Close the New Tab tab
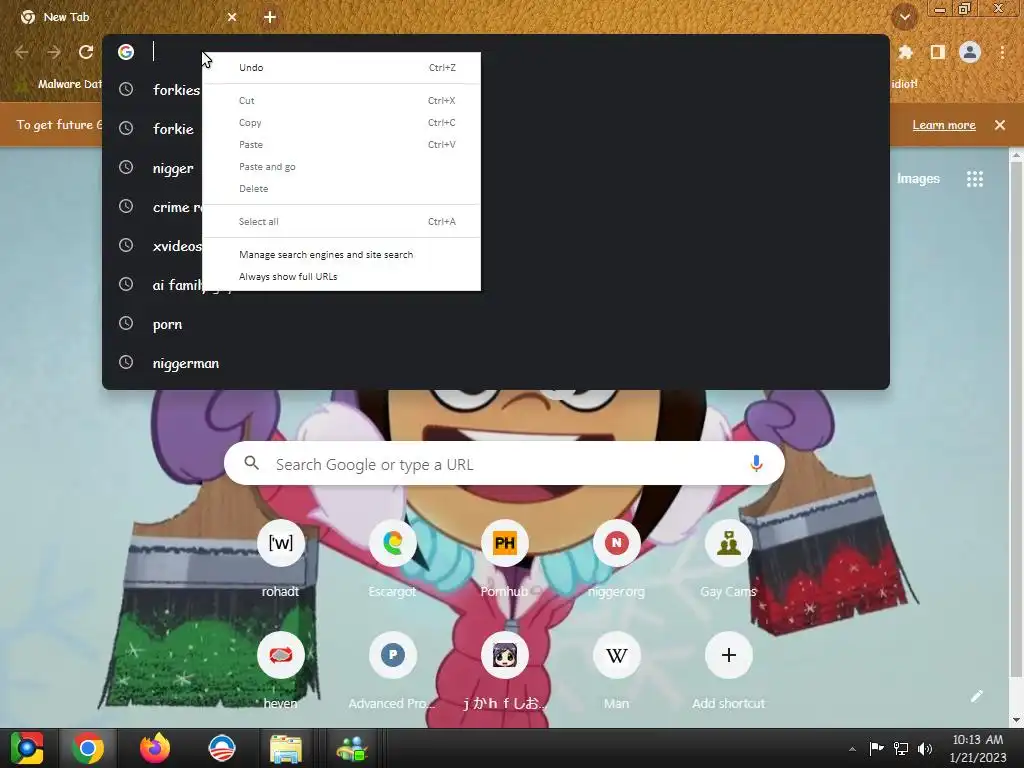 coord(232,17)
